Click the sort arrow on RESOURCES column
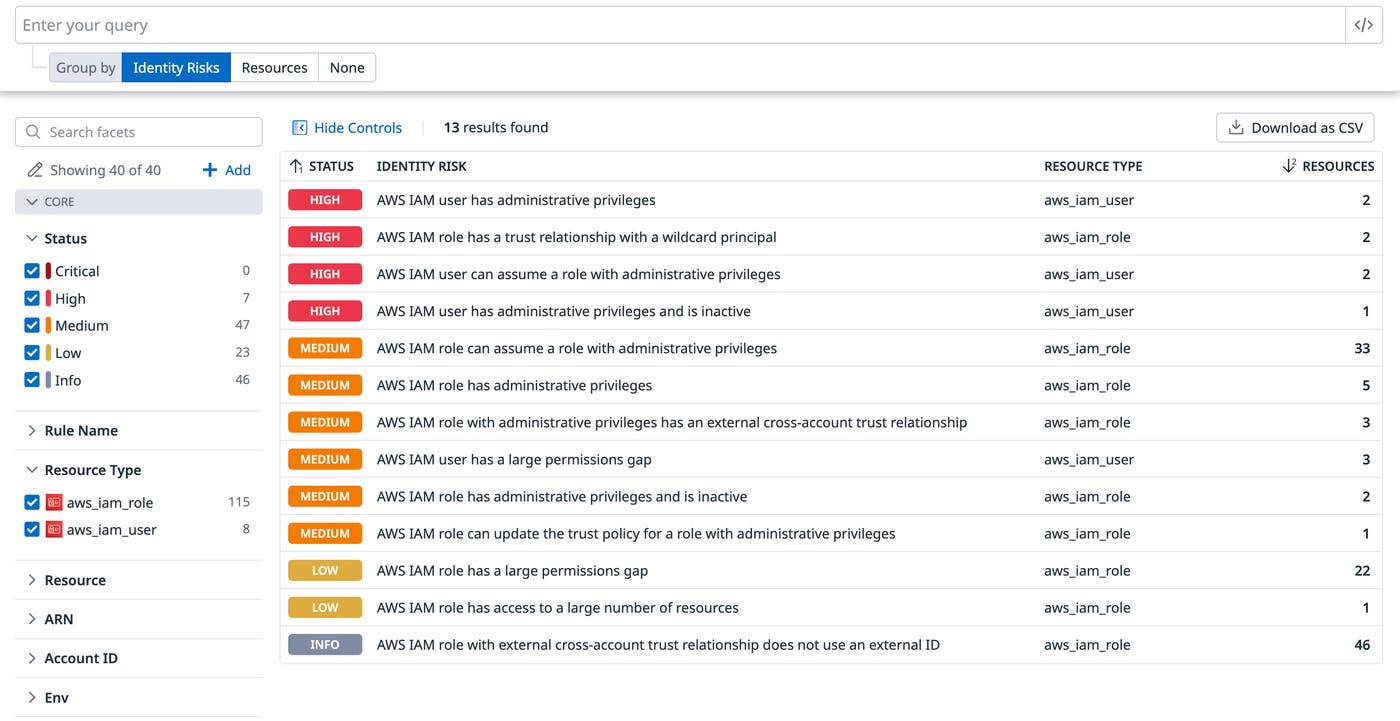The height and width of the screenshot is (721, 1400). [x=1287, y=166]
